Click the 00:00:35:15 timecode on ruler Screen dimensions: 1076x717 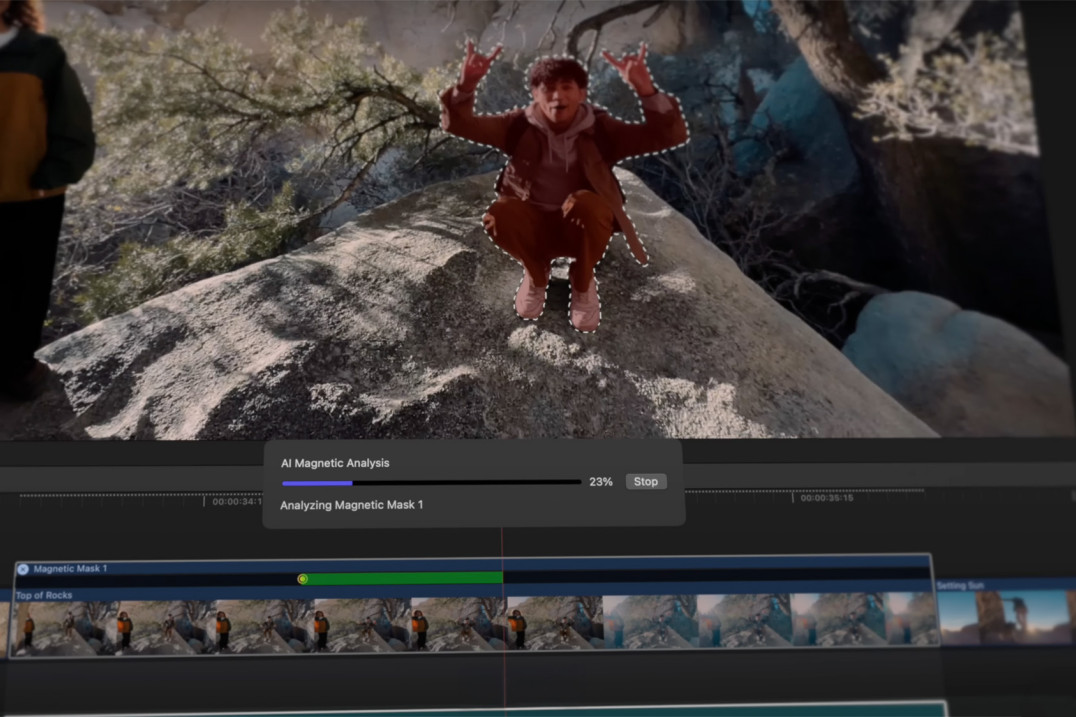[827, 498]
